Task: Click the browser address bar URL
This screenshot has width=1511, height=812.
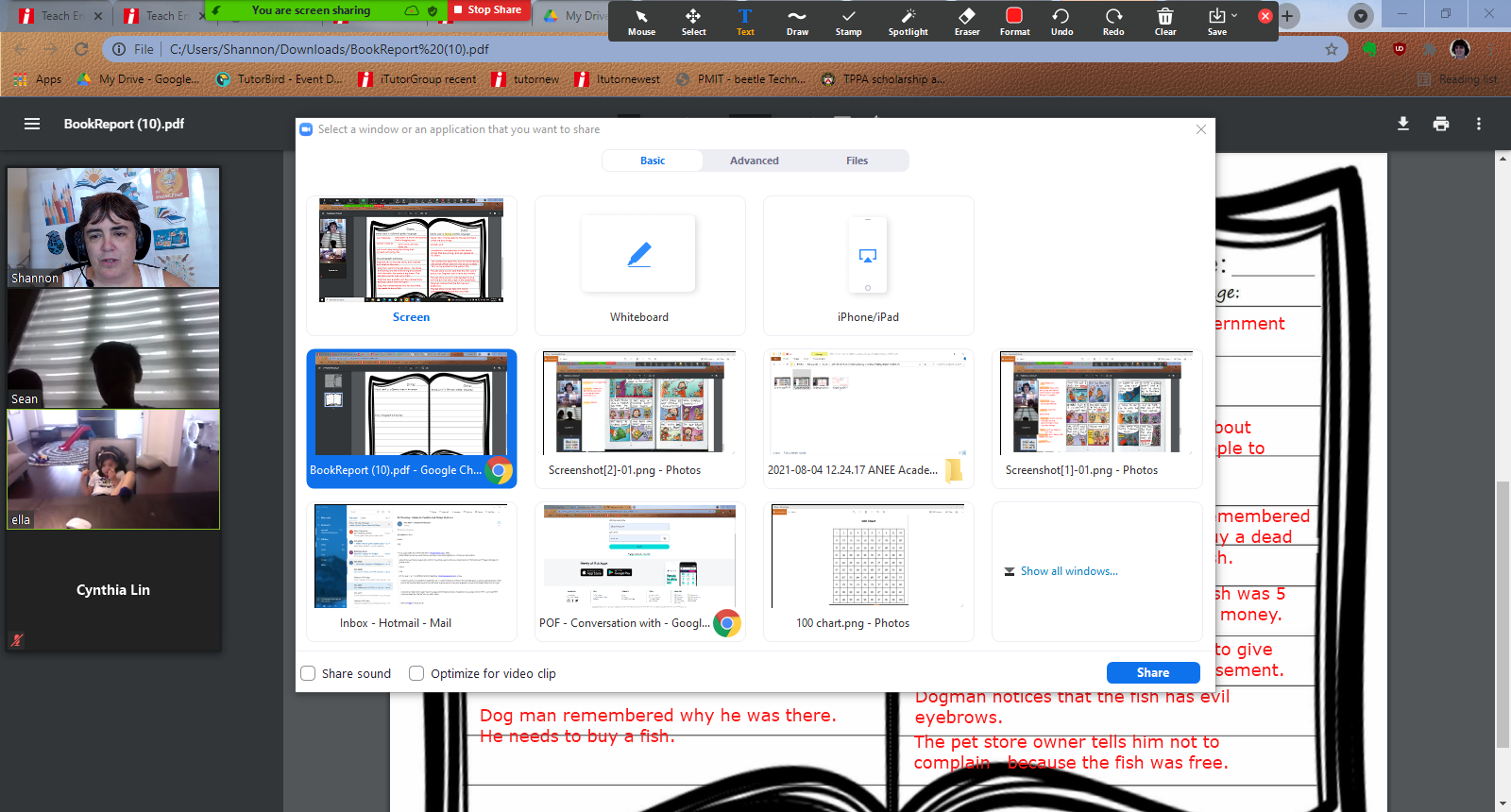Action: (330, 49)
